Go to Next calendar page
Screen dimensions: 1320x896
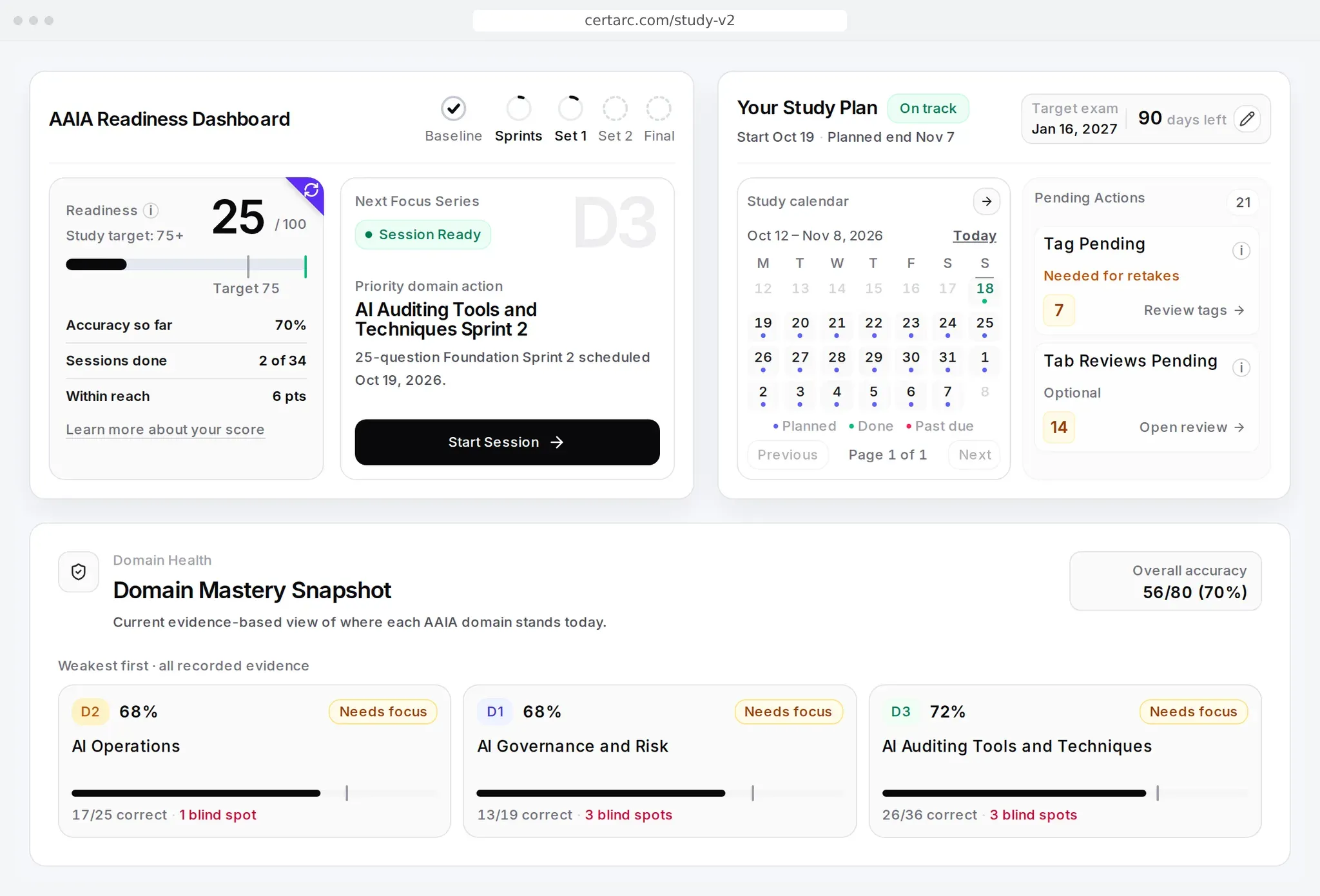(x=975, y=455)
